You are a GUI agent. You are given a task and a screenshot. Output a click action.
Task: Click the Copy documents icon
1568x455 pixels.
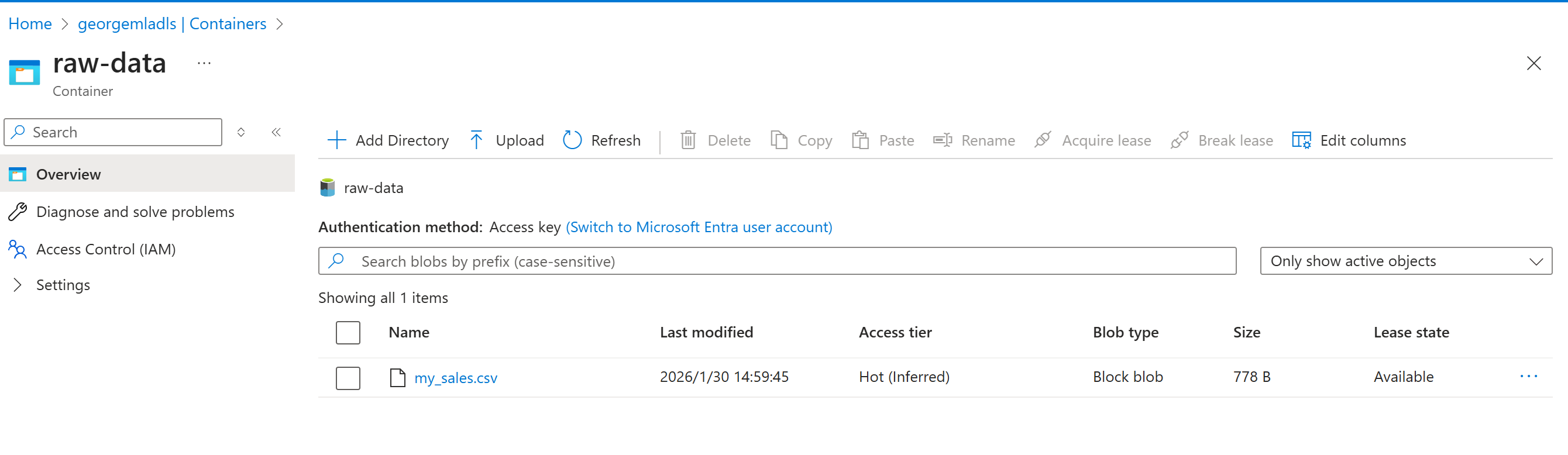tap(779, 140)
